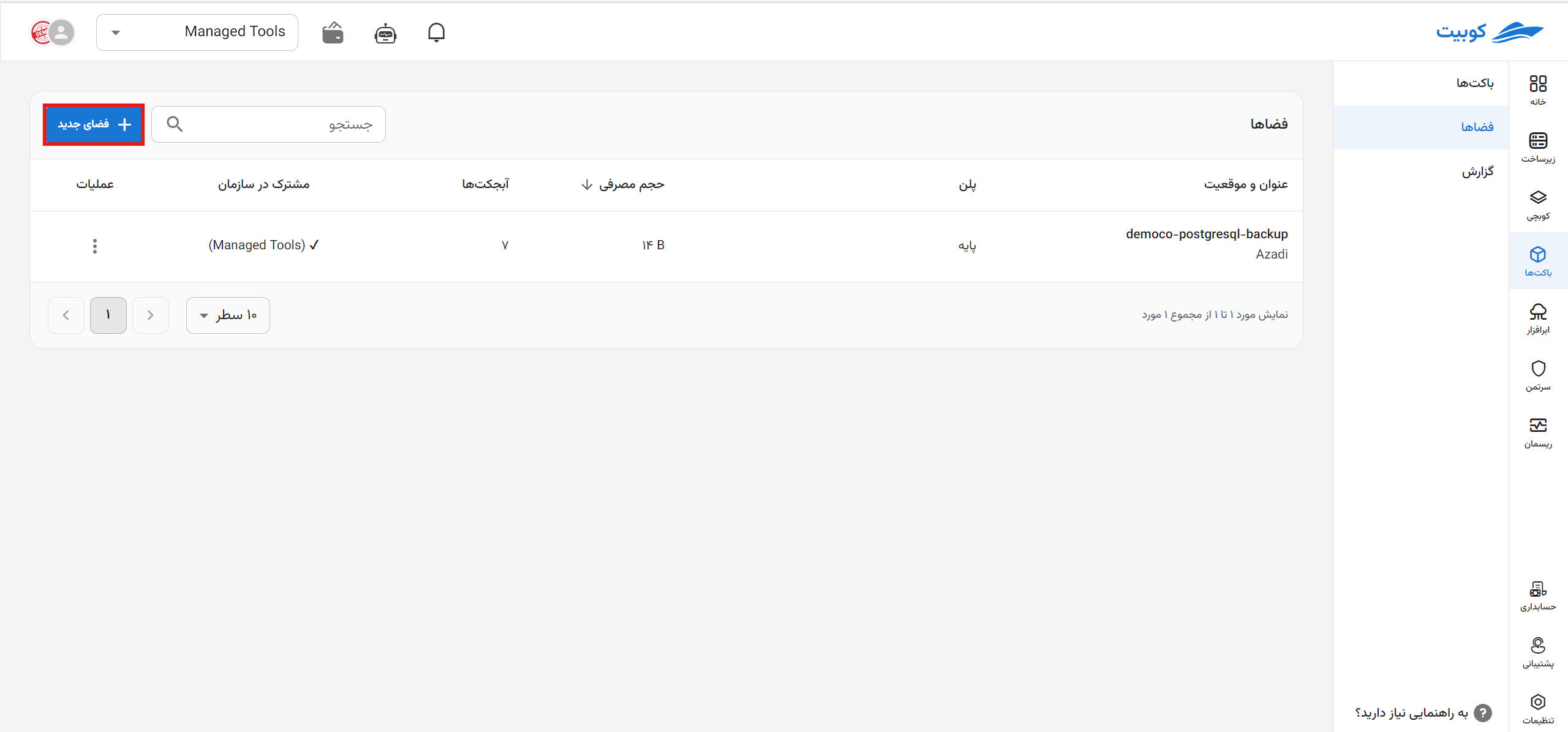Sort by حجم مصرفی column arrow
The height and width of the screenshot is (732, 1568).
586,184
